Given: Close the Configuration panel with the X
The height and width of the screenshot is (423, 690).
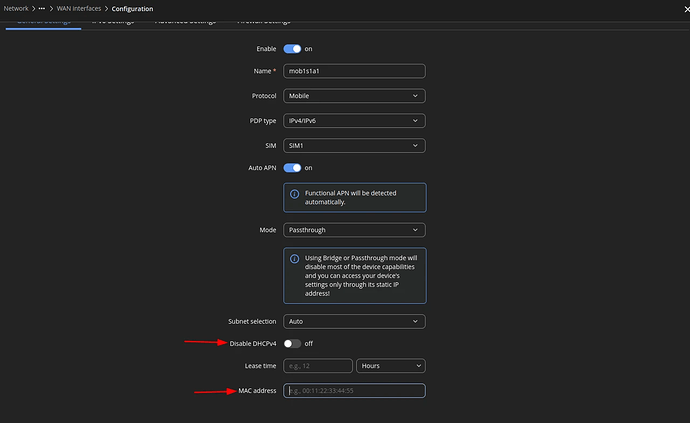Looking at the screenshot, I should [686, 9].
